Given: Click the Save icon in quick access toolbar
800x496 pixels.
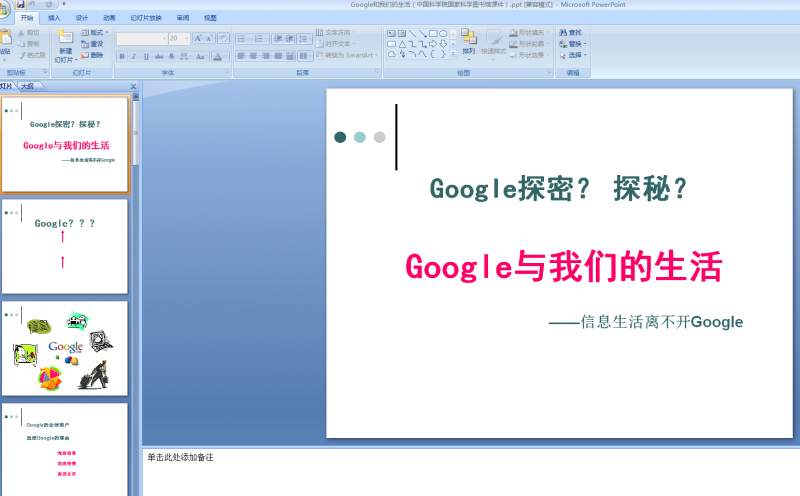Looking at the screenshot, I should point(20,5).
